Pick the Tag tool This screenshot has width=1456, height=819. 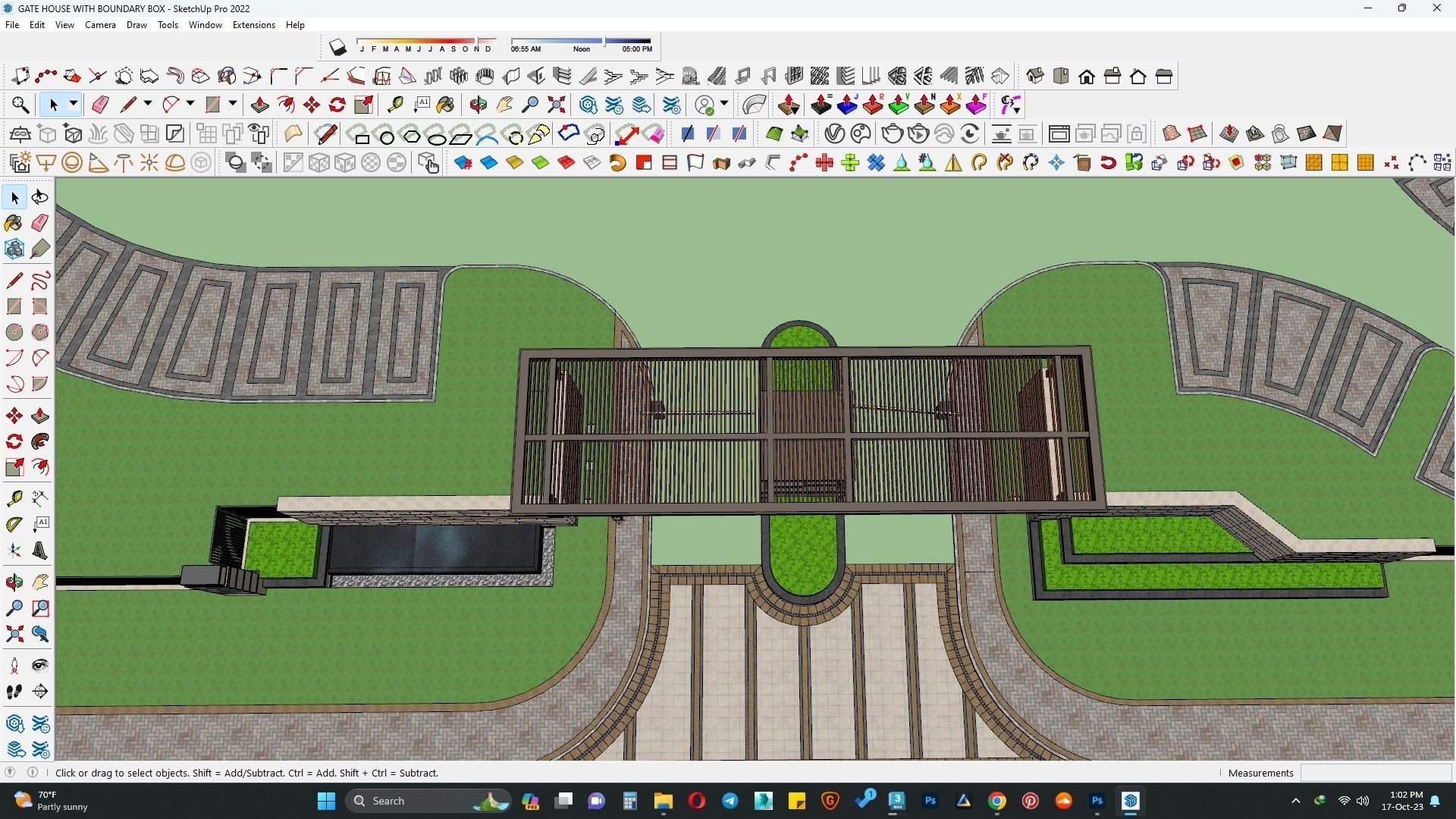(x=40, y=249)
